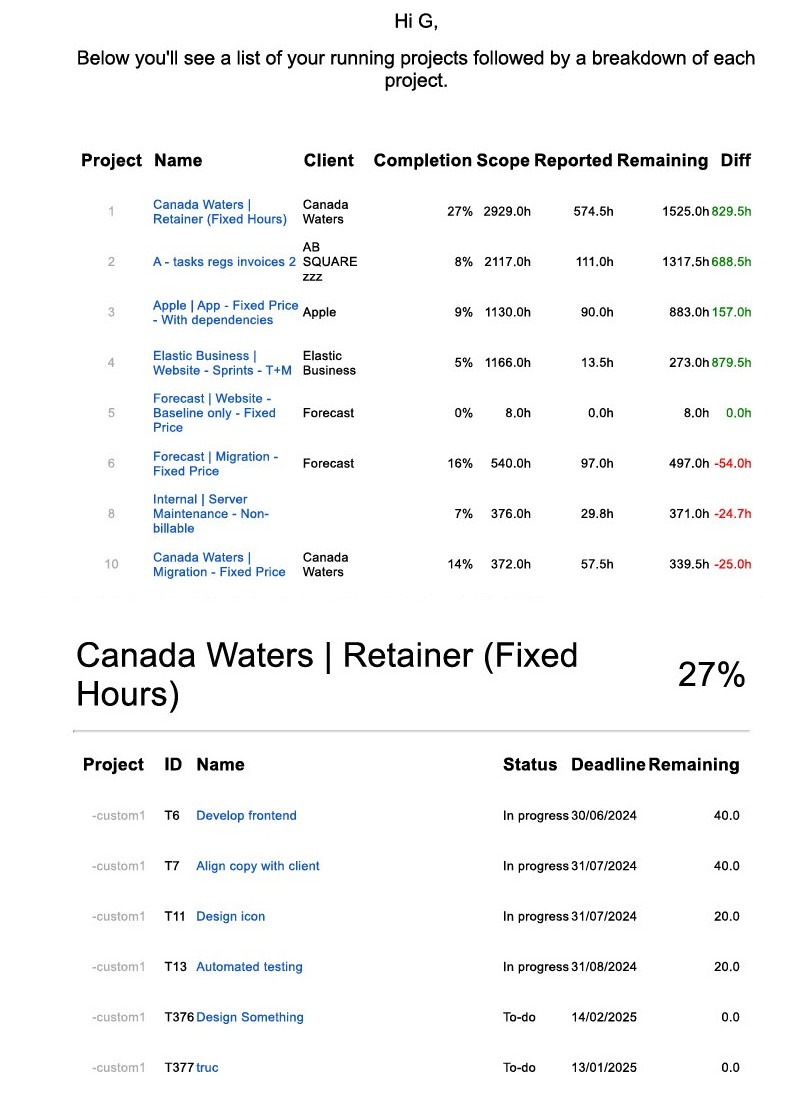Open the Design icon task

pos(230,917)
